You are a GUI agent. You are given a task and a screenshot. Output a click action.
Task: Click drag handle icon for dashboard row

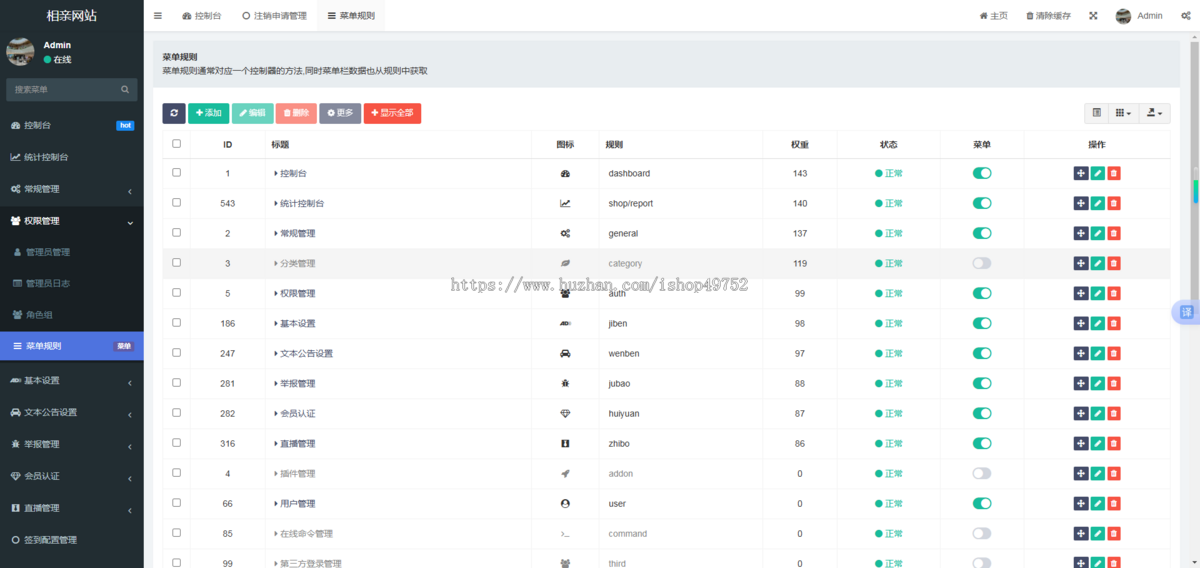(1080, 173)
